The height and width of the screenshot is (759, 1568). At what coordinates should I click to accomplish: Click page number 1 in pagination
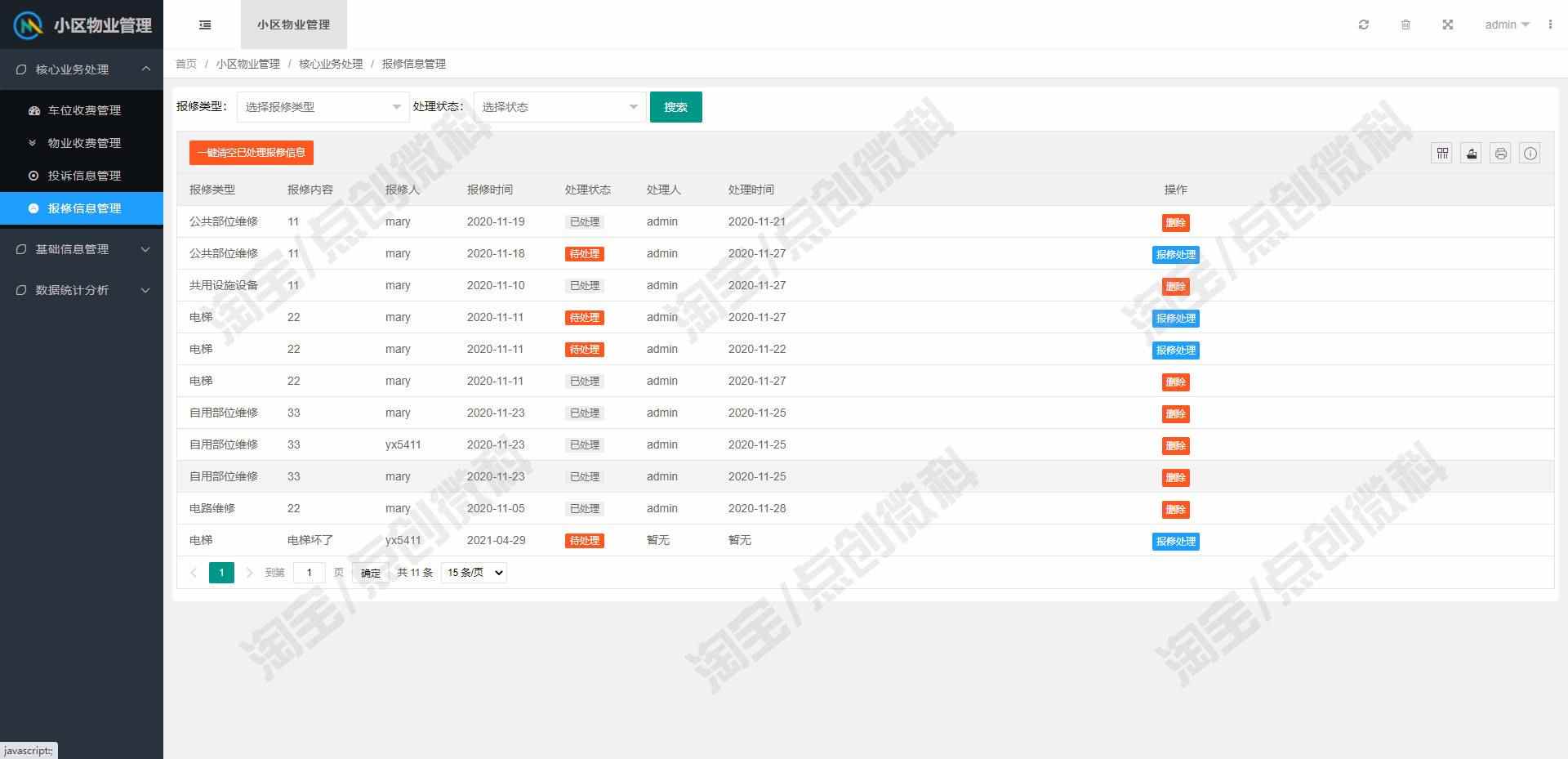pyautogui.click(x=221, y=573)
